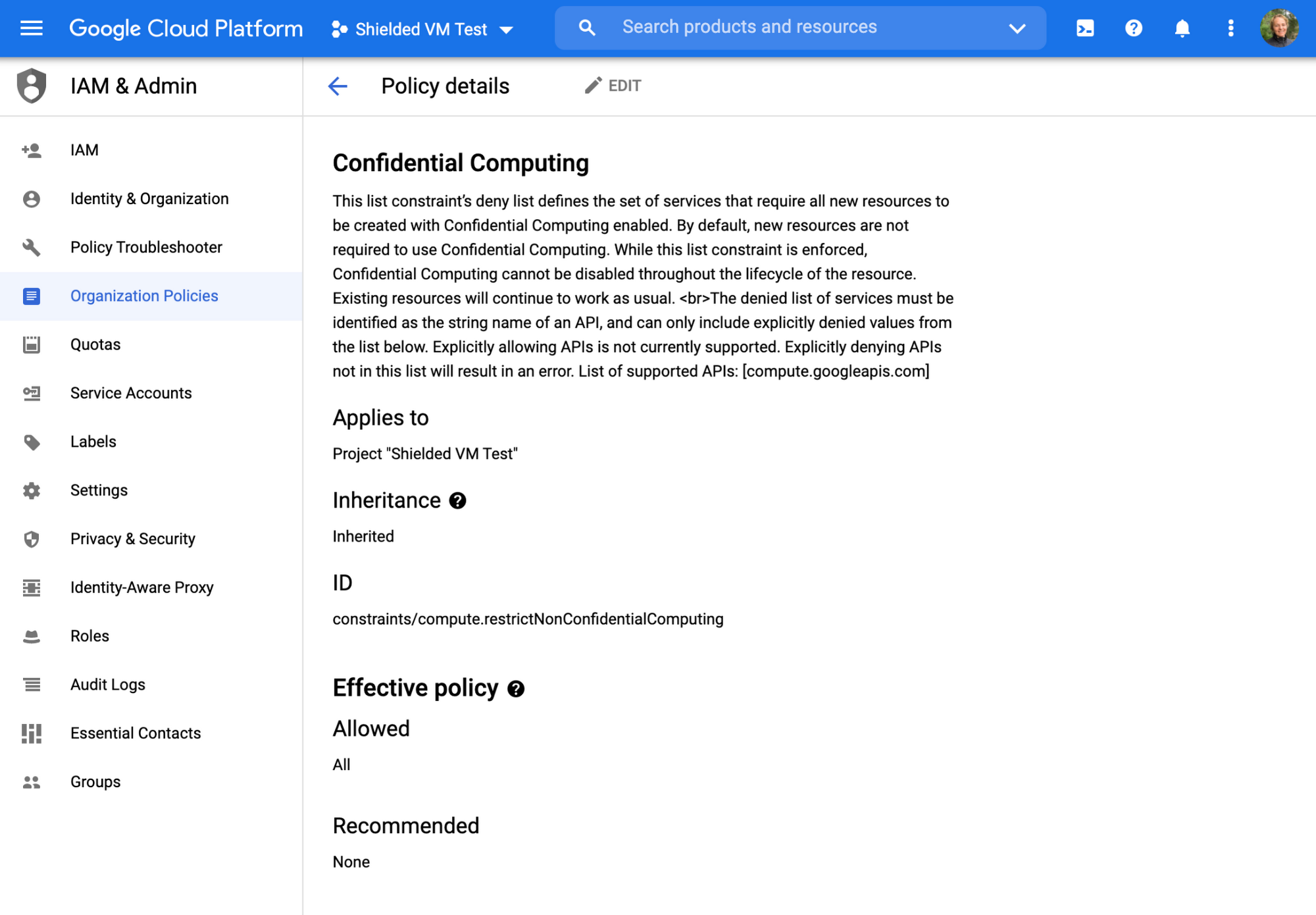
Task: Click the project hexagon icon
Action: 340,29
